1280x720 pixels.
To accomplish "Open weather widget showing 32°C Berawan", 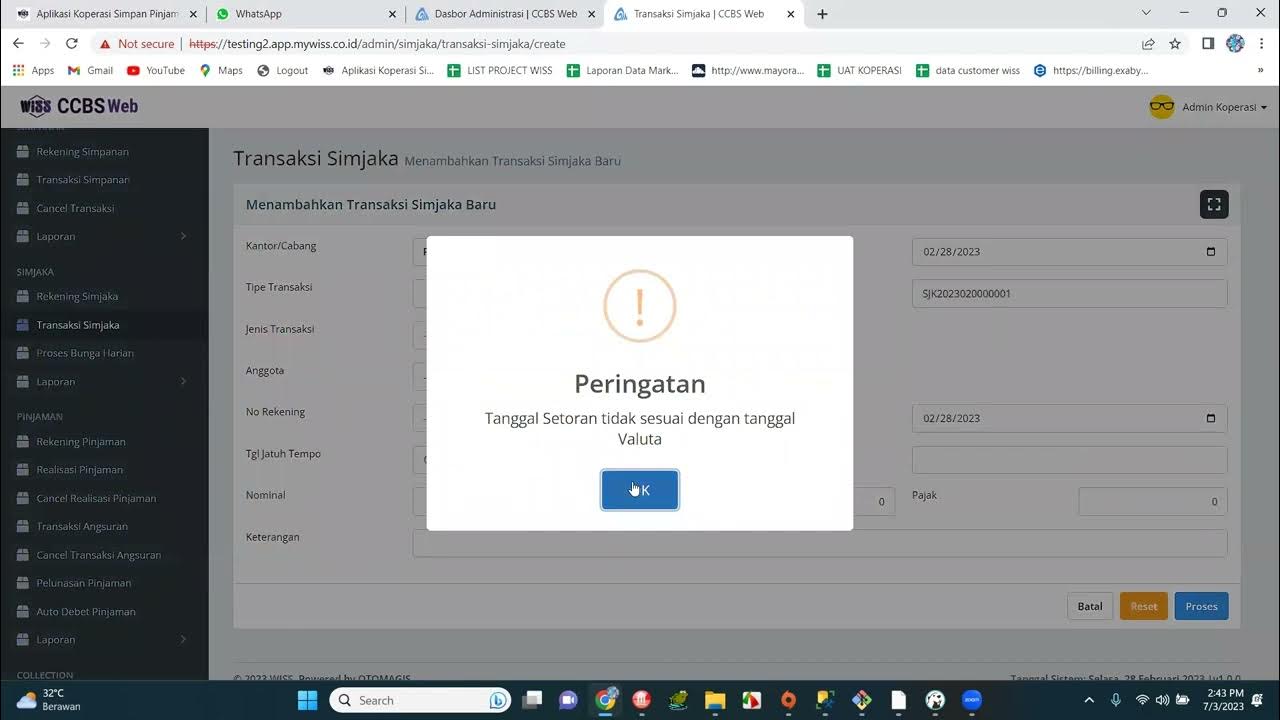I will 50,700.
